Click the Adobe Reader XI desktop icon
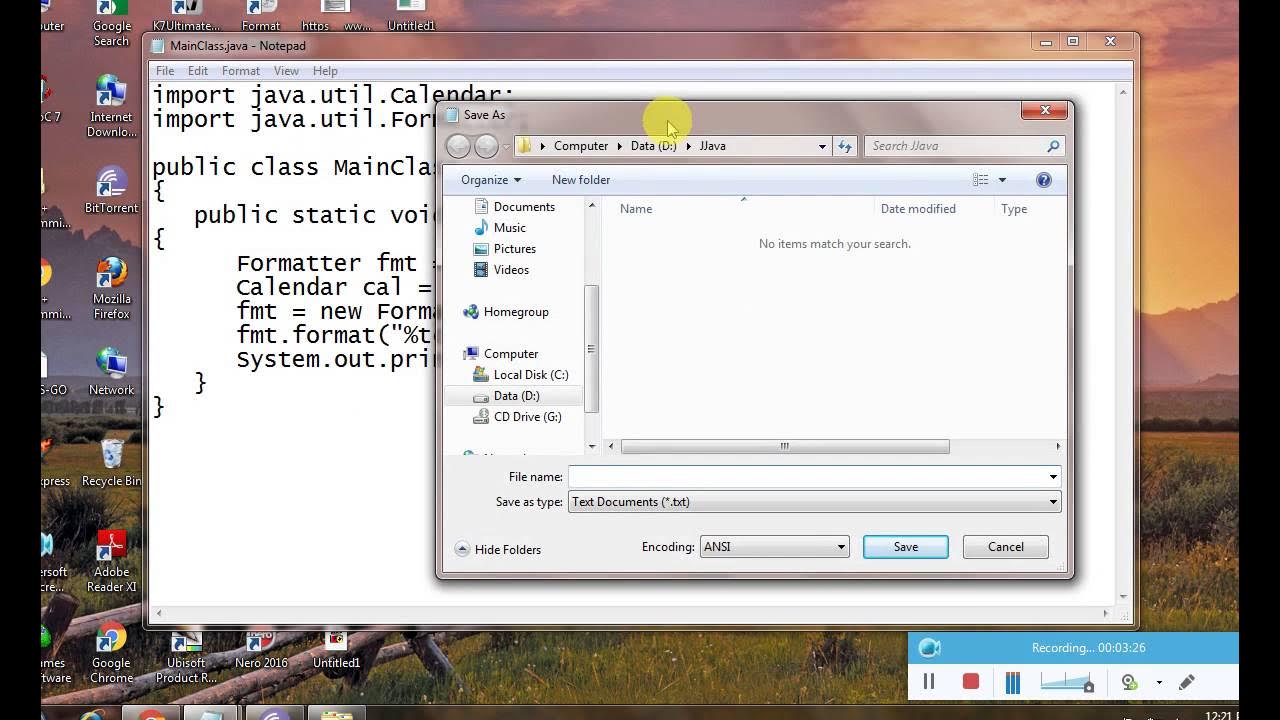Screen dimensions: 1280x720 111,562
